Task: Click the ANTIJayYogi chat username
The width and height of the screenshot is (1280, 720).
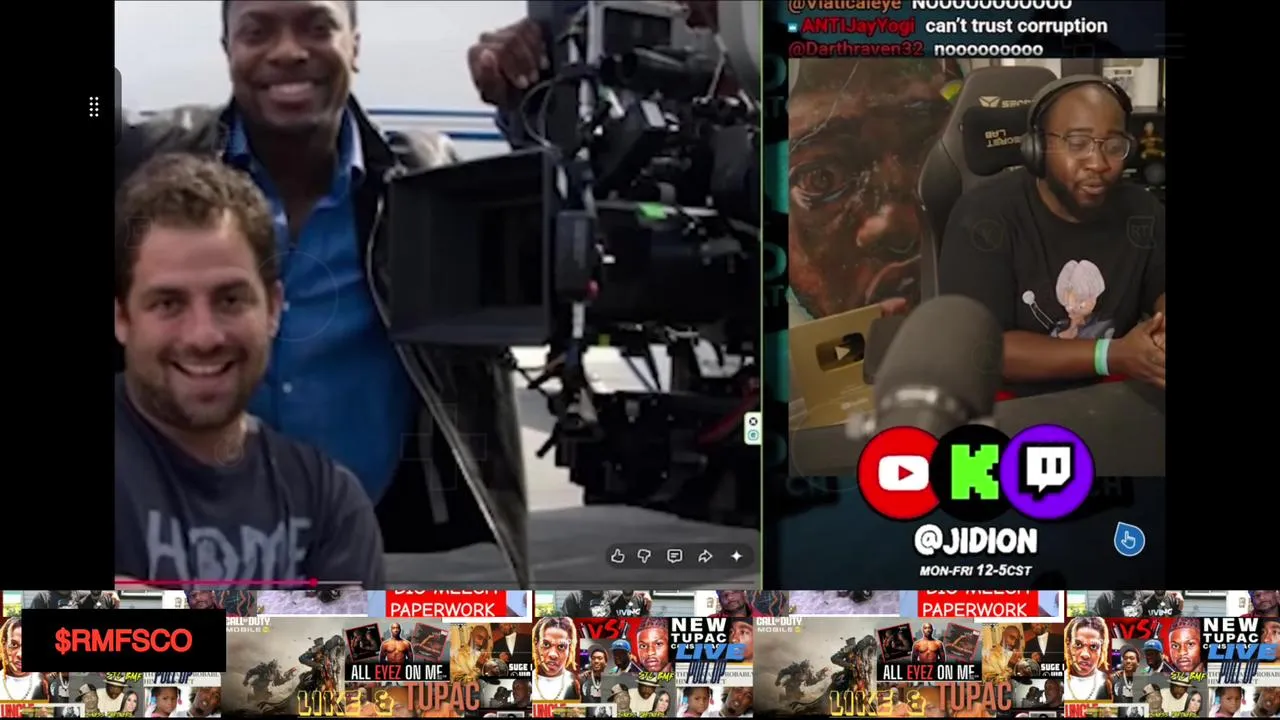Action: [x=858, y=26]
